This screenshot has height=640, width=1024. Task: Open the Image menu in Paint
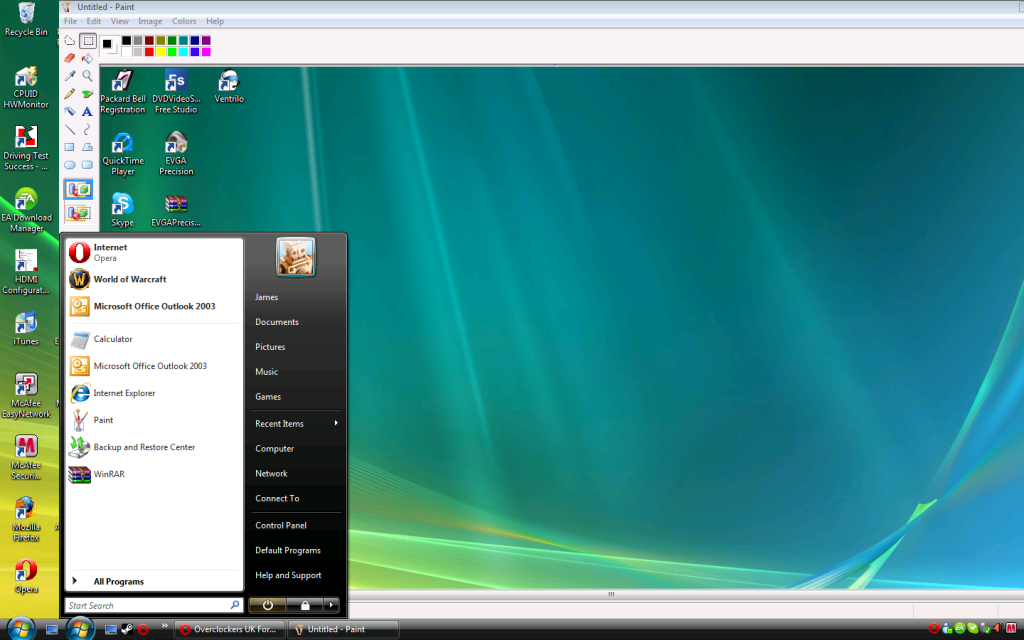pos(150,21)
